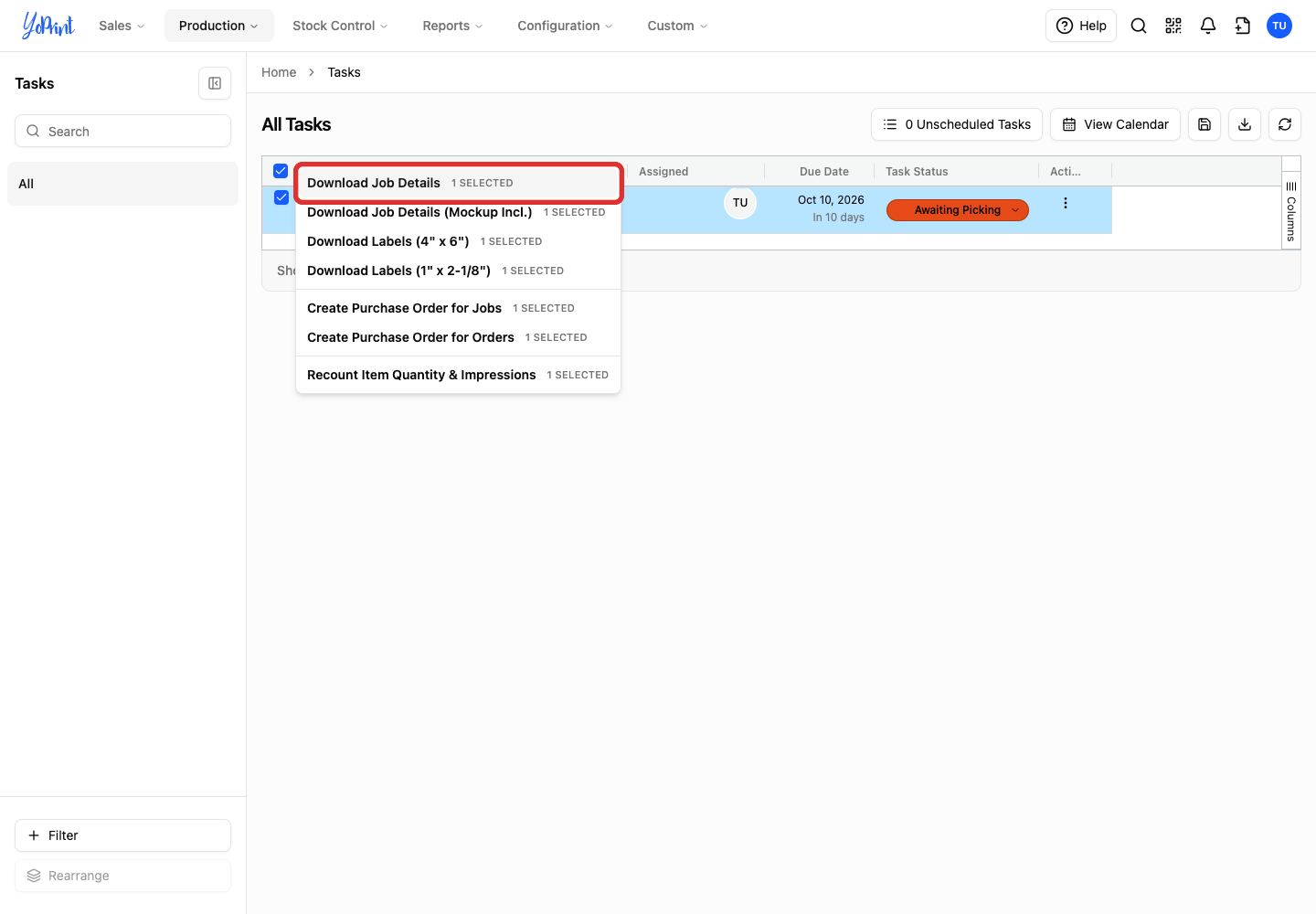Select Create Purchase Order for Orders
The width and height of the screenshot is (1316, 914).
(x=458, y=337)
